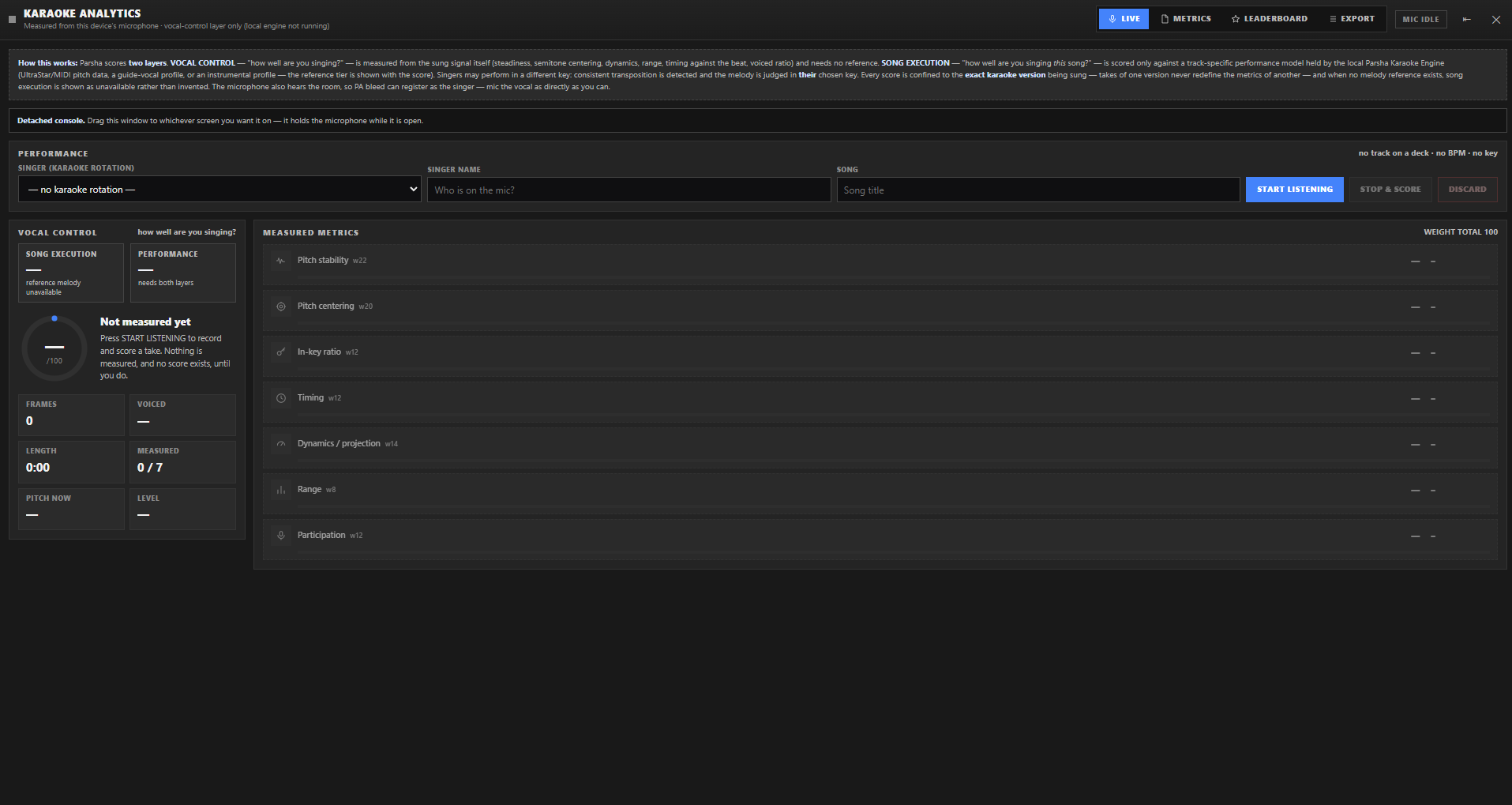Open the EXPORT tab
This screenshot has width=1512, height=805.
coord(1352,19)
